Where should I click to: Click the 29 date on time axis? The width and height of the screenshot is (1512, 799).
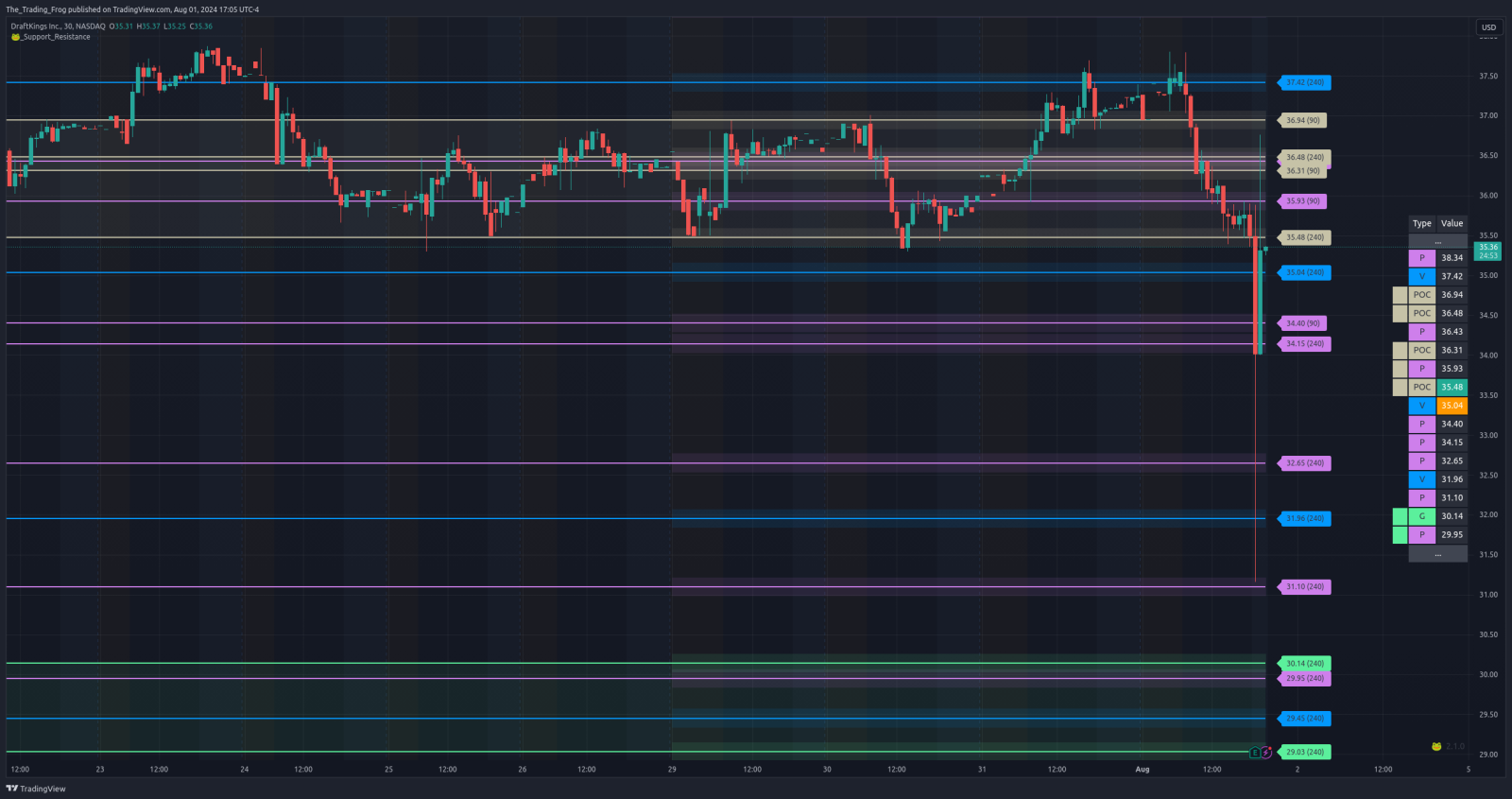pyautogui.click(x=672, y=770)
